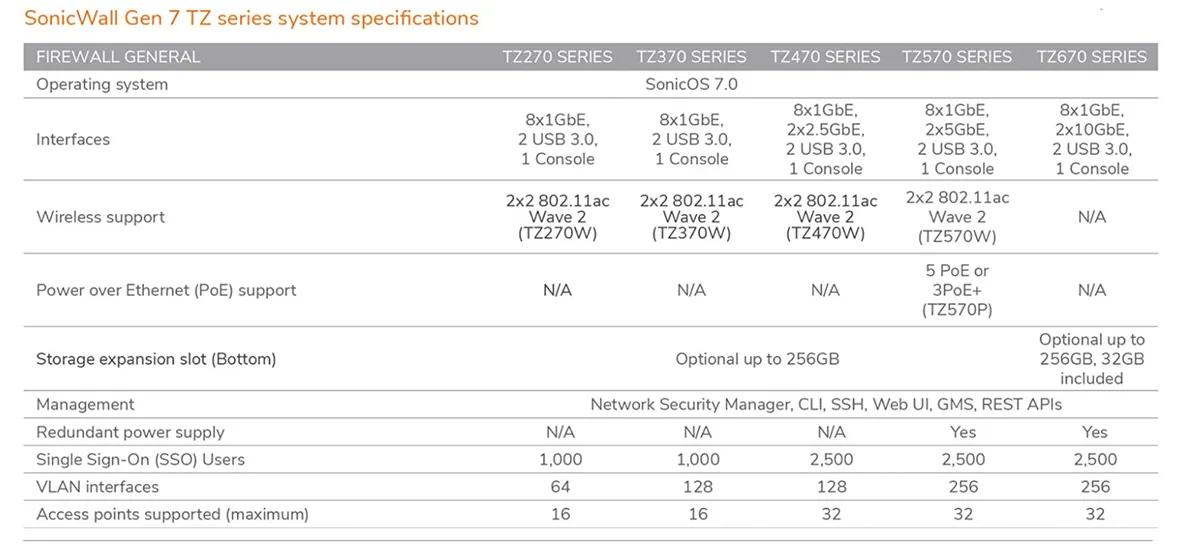Click the TZ270 SERIES column header

pos(557,57)
